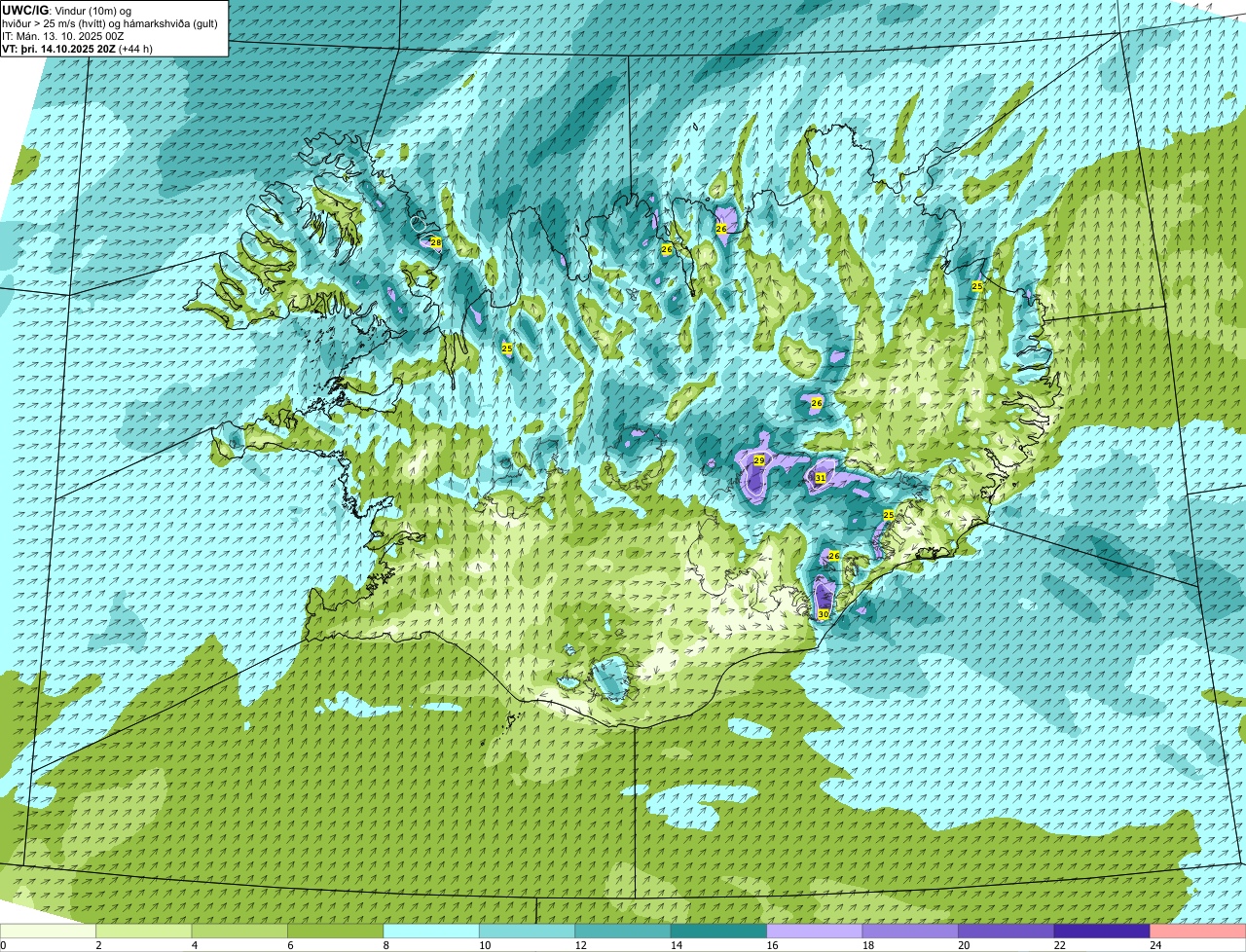
Task: Click the legend scale tick label "22"
Action: point(1059,944)
